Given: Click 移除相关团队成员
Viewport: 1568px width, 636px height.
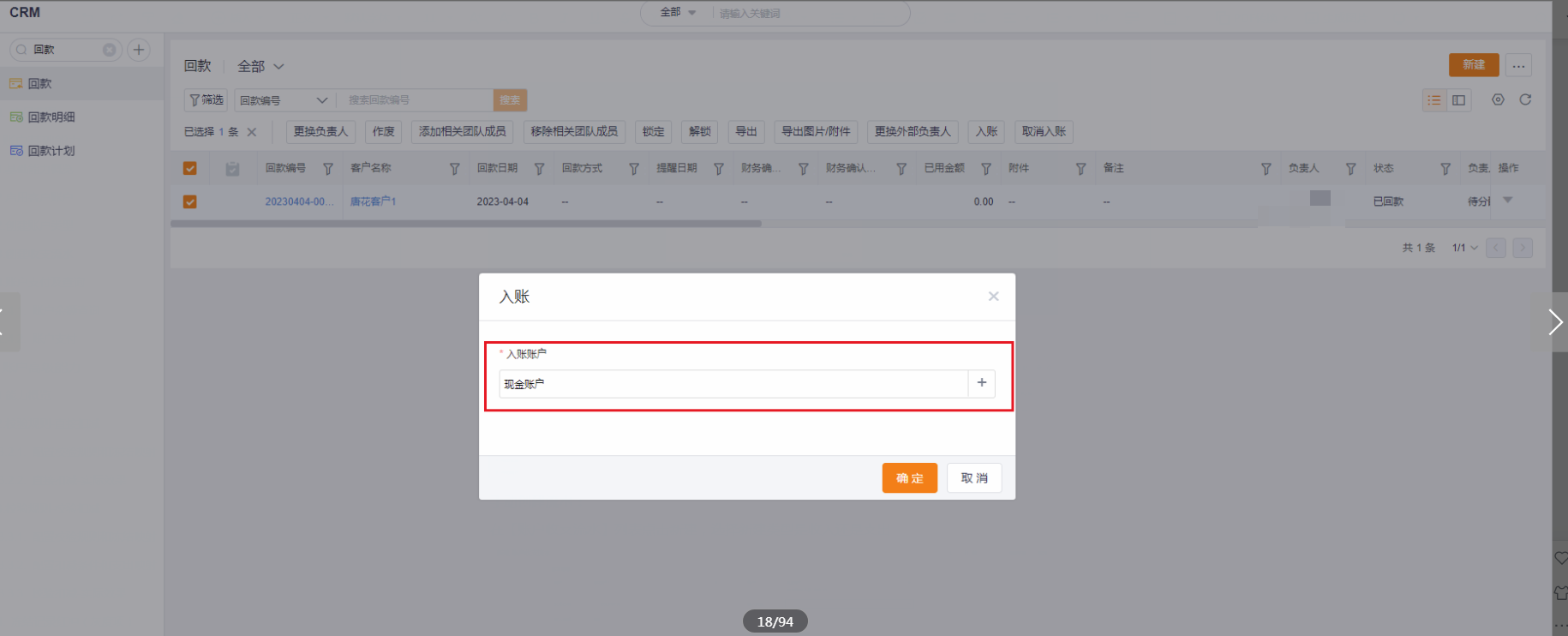Looking at the screenshot, I should (574, 131).
